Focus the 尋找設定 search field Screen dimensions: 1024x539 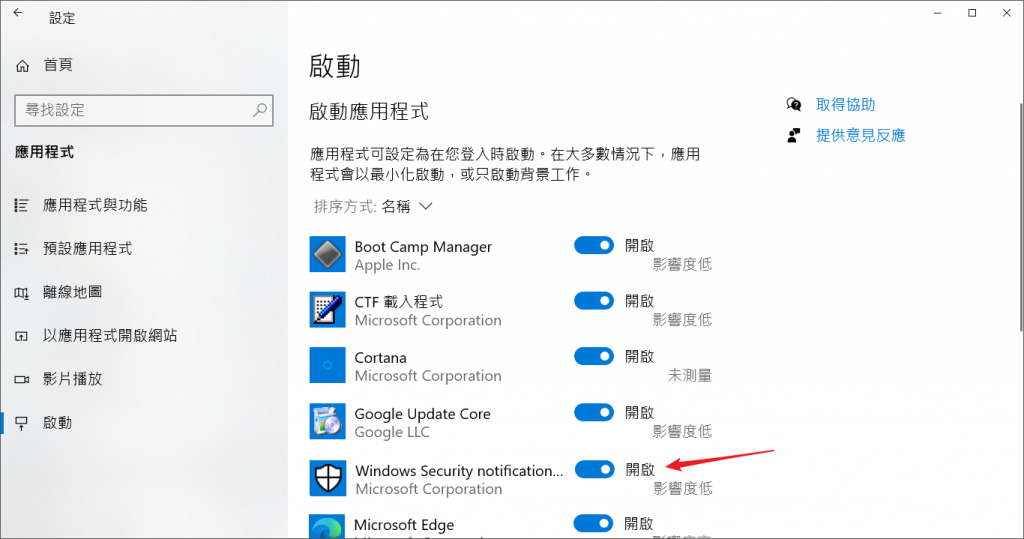[x=144, y=110]
